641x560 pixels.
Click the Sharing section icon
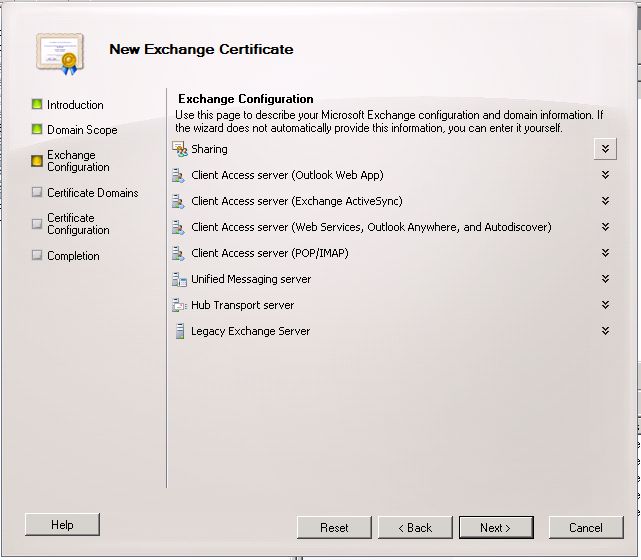coord(179,149)
